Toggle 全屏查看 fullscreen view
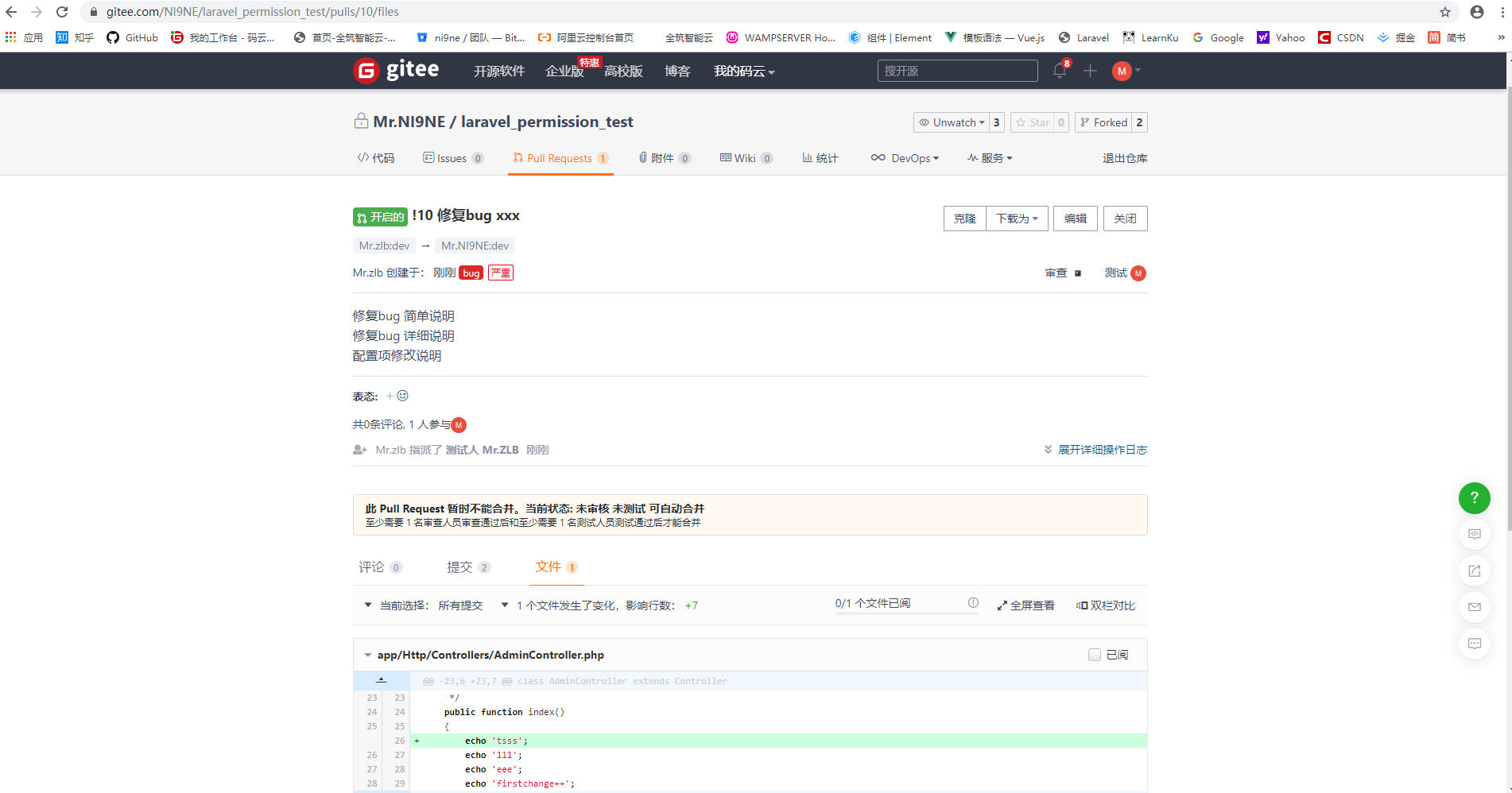 [x=1025, y=605]
